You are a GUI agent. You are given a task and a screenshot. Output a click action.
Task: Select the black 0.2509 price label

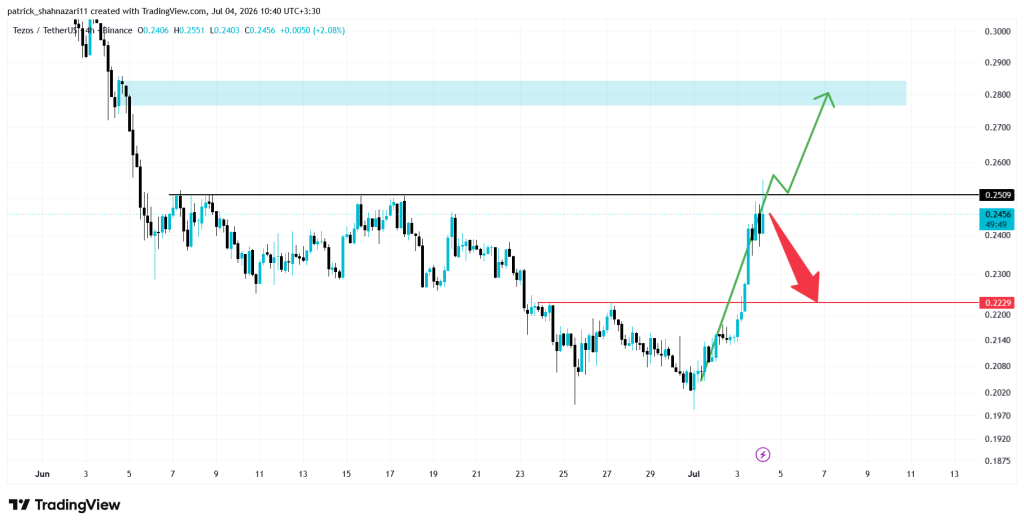click(x=999, y=195)
